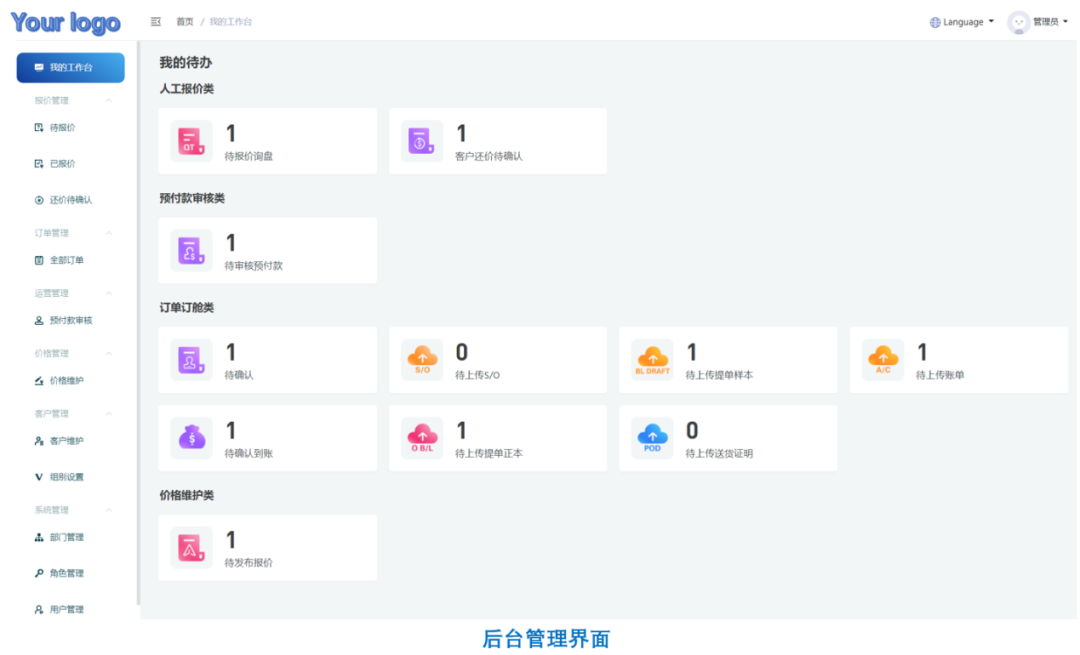Screen dimensions: 1080x655
Task: Open 全部订单 from the sidebar menu
Action: 66,260
